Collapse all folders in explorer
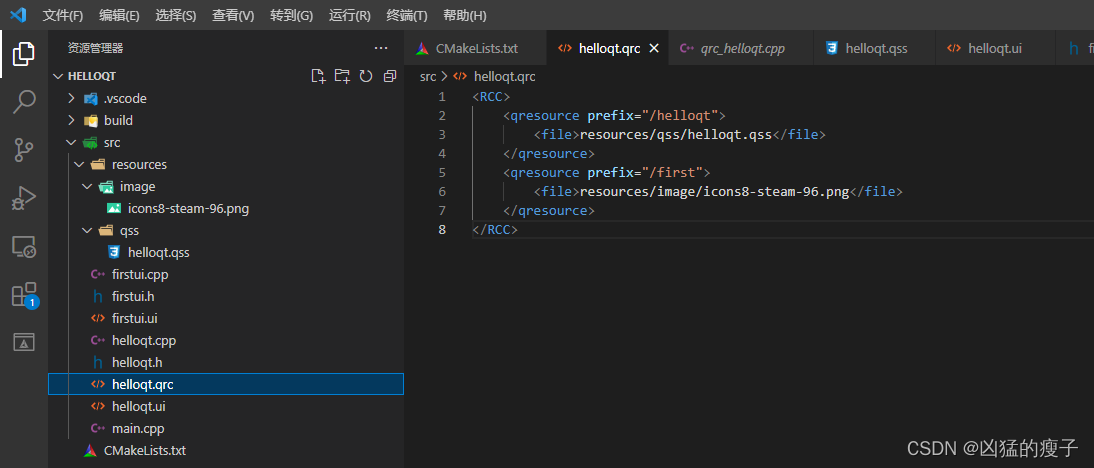 pyautogui.click(x=390, y=76)
